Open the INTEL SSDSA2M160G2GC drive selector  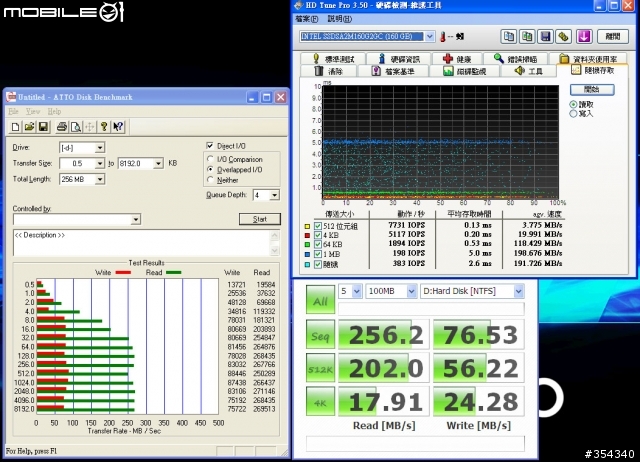click(367, 36)
